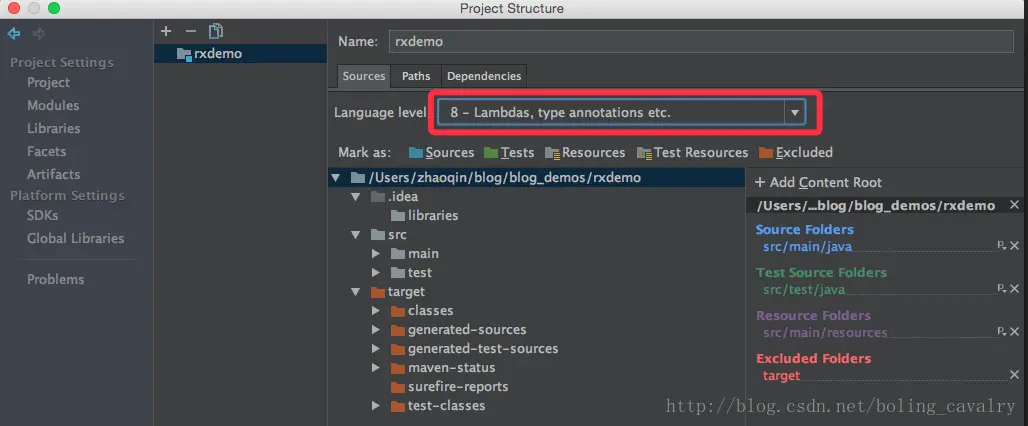1028x426 pixels.
Task: Mark as Sources folder
Action: [x=441, y=153]
